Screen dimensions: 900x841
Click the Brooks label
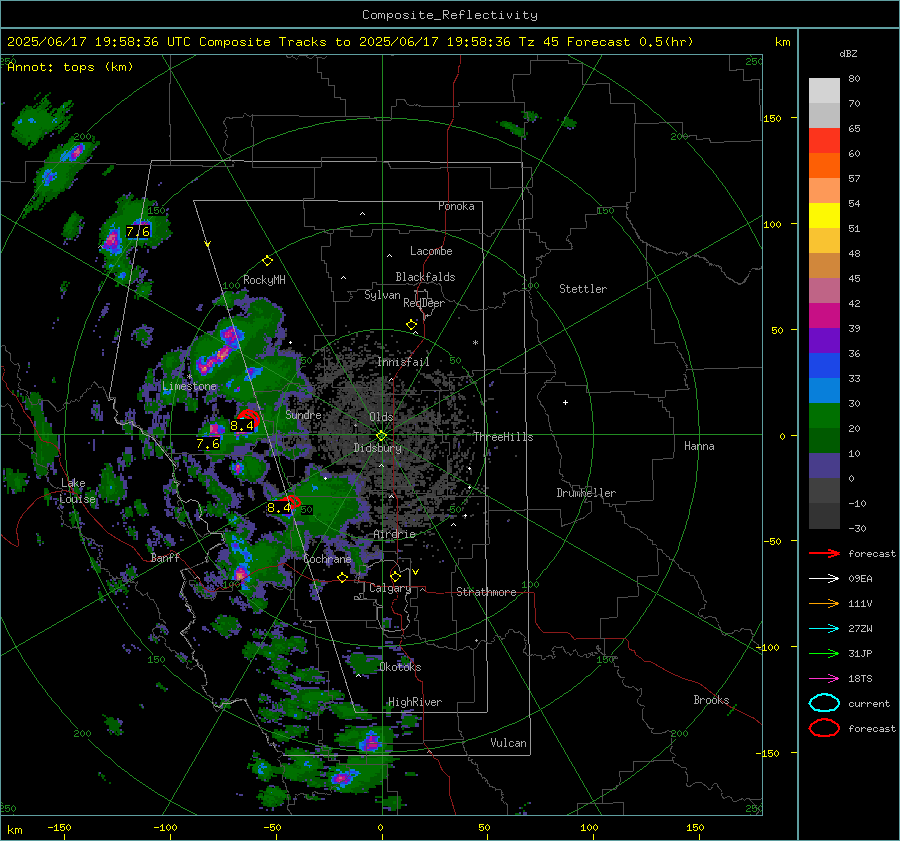pyautogui.click(x=711, y=700)
